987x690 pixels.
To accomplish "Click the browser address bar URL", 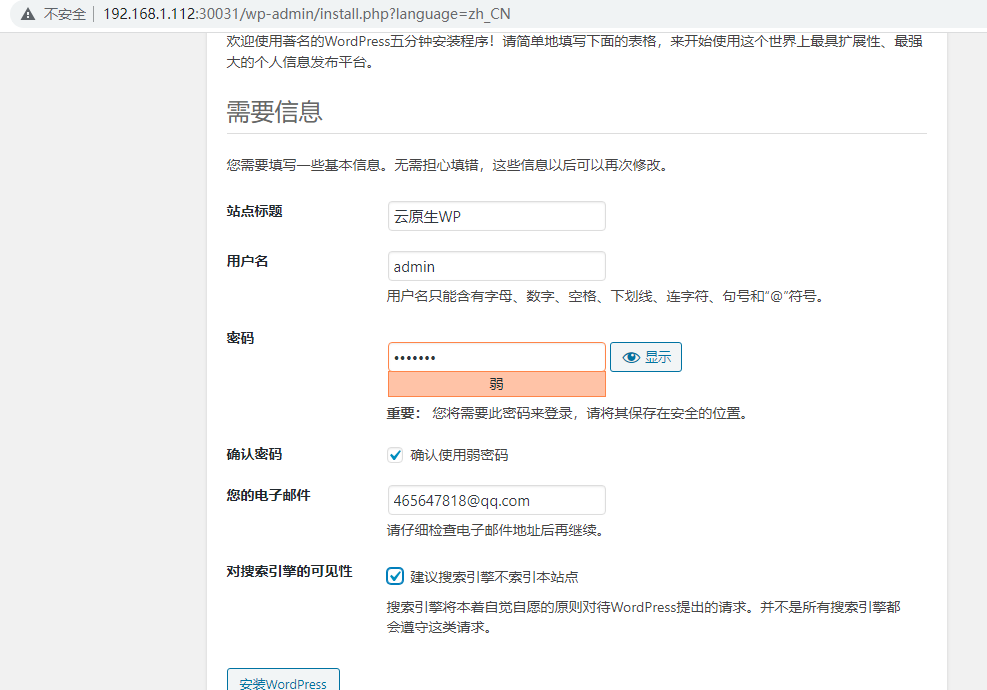I will (307, 14).
